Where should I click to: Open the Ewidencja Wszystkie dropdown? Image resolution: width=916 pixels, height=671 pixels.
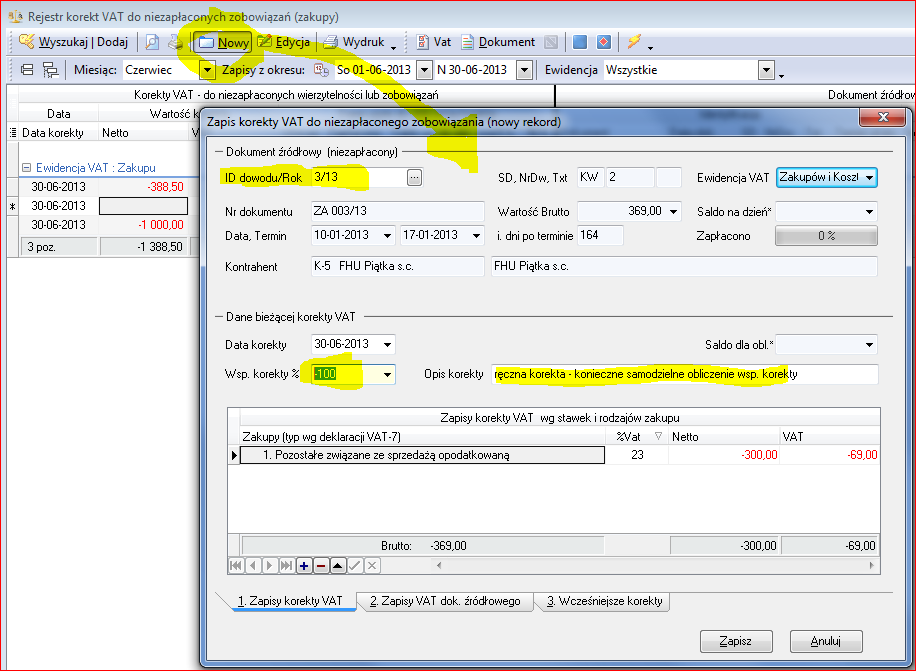pos(766,71)
